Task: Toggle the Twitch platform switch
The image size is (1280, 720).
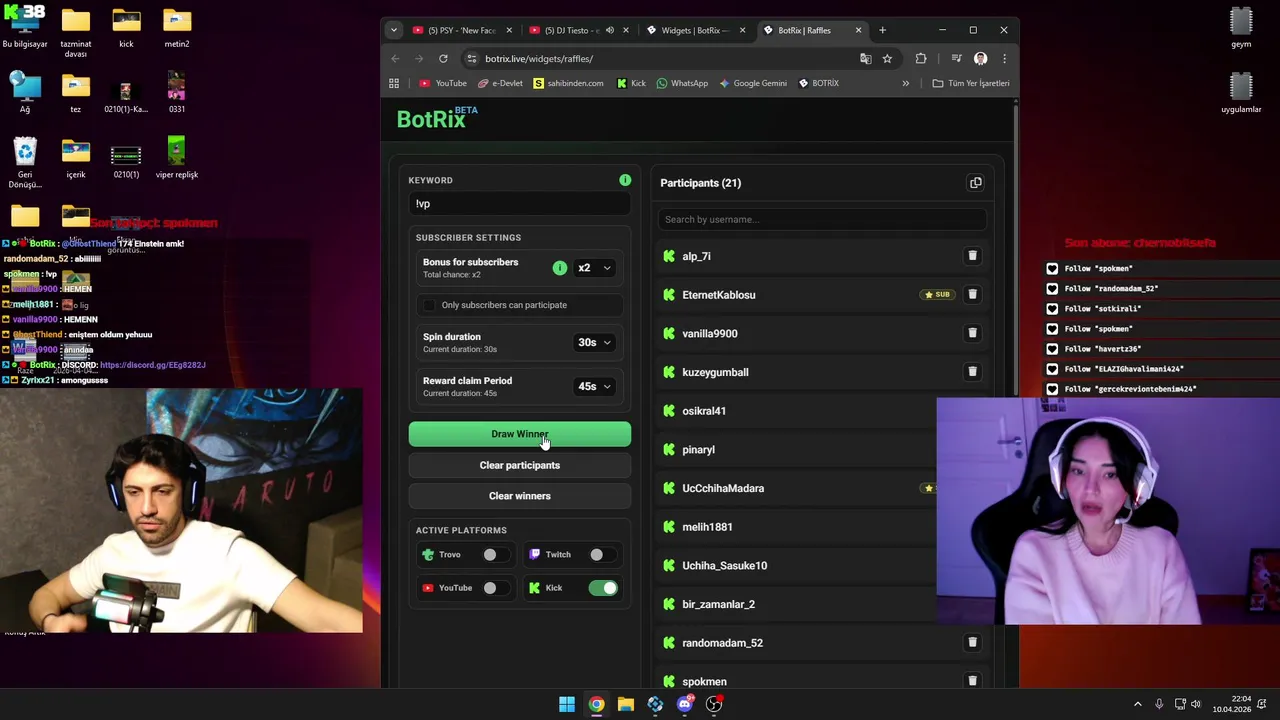Action: [x=601, y=554]
